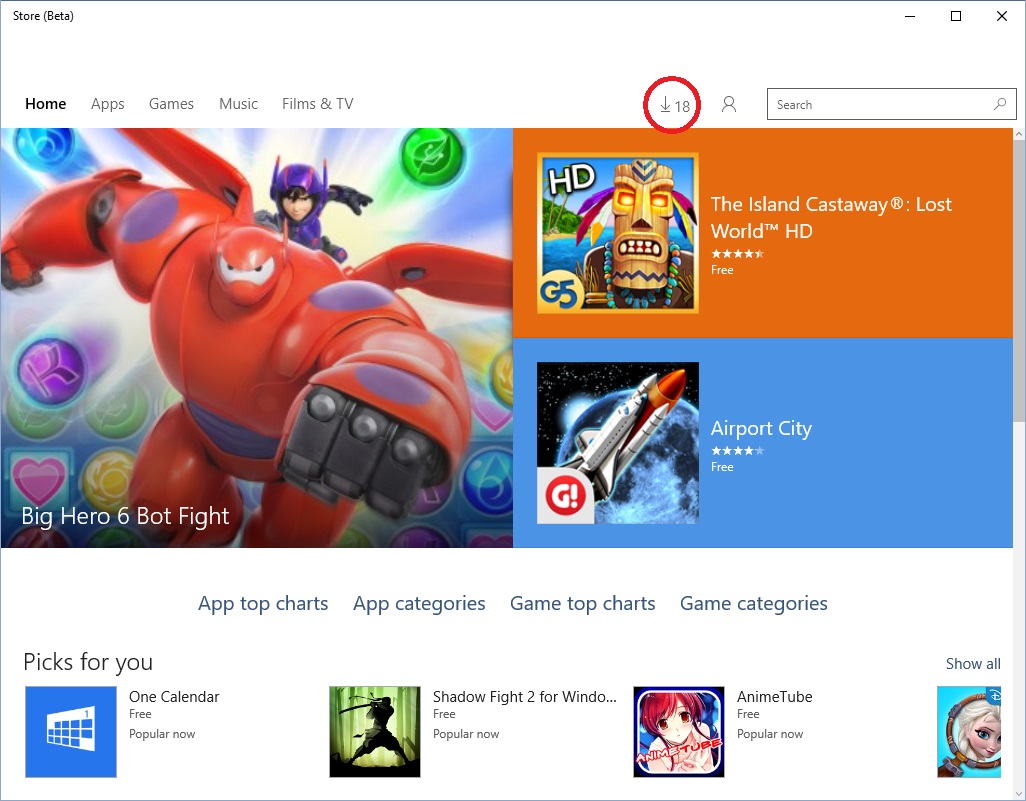
Task: Open The Island Castaway app icon
Action: (618, 233)
